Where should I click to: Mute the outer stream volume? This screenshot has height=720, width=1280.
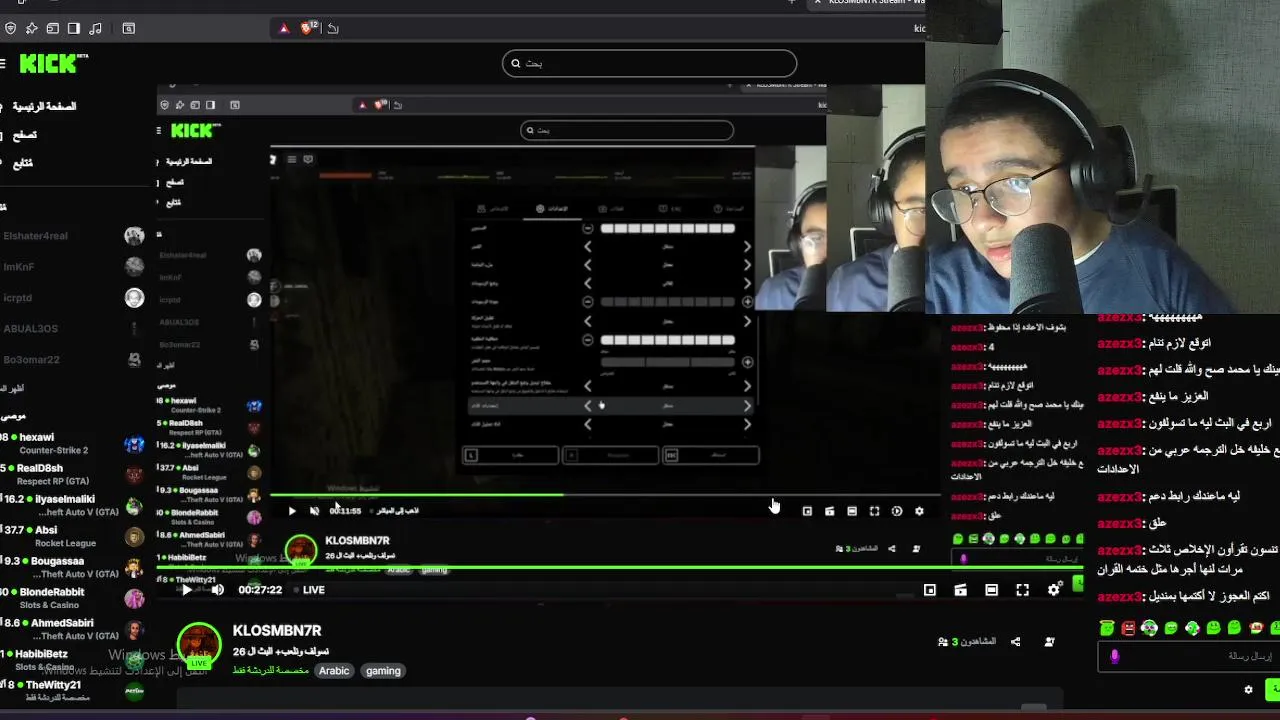(x=218, y=590)
